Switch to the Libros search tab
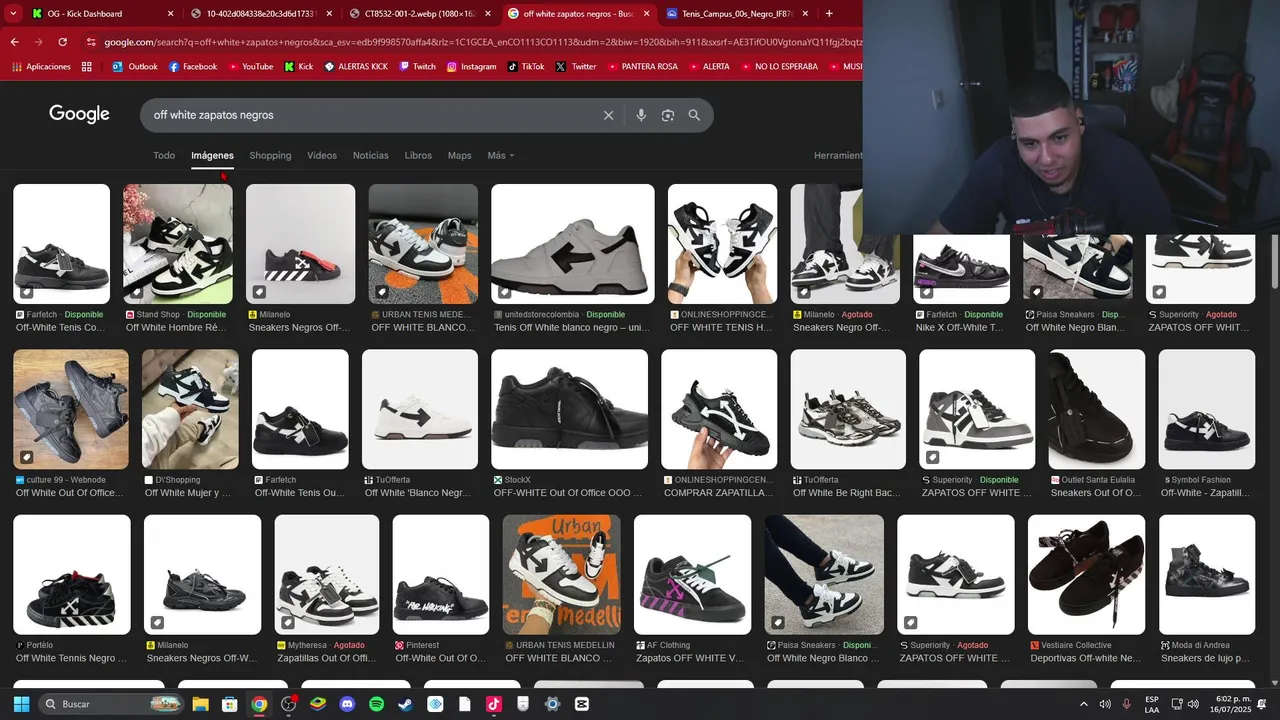 (x=418, y=155)
